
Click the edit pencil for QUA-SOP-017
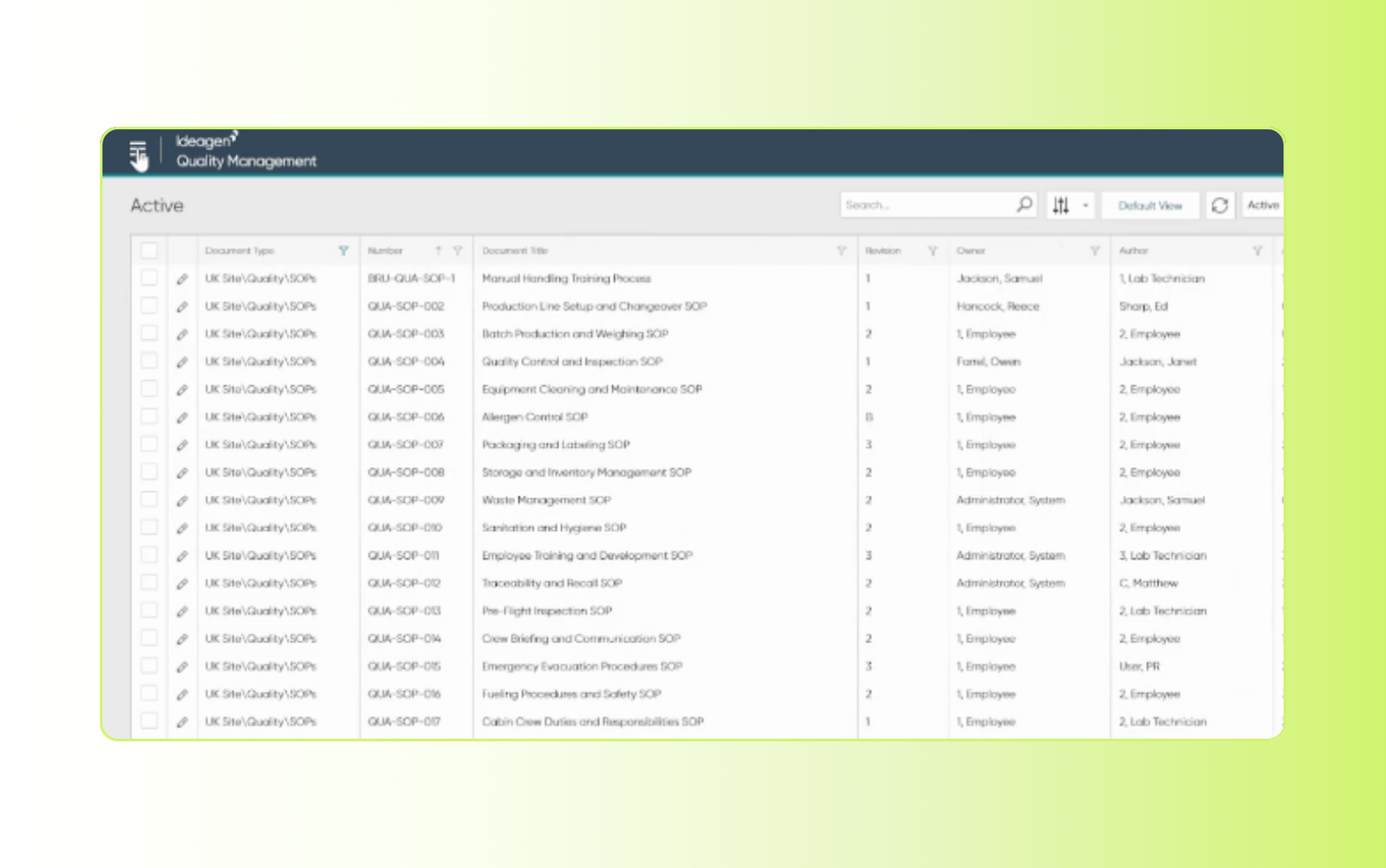point(182,722)
